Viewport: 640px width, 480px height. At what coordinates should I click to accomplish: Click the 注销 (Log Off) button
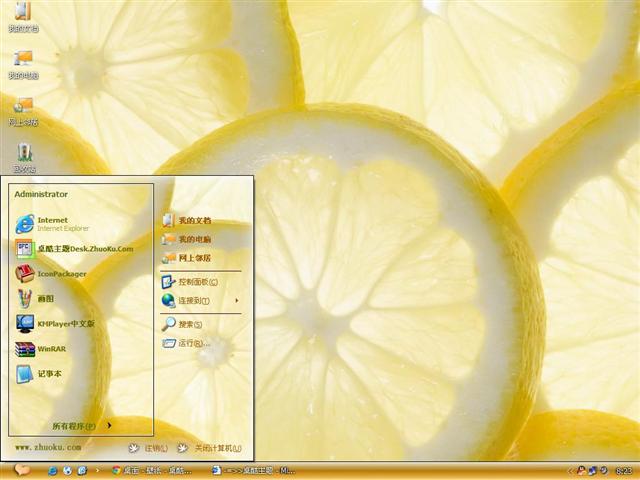coord(145,448)
